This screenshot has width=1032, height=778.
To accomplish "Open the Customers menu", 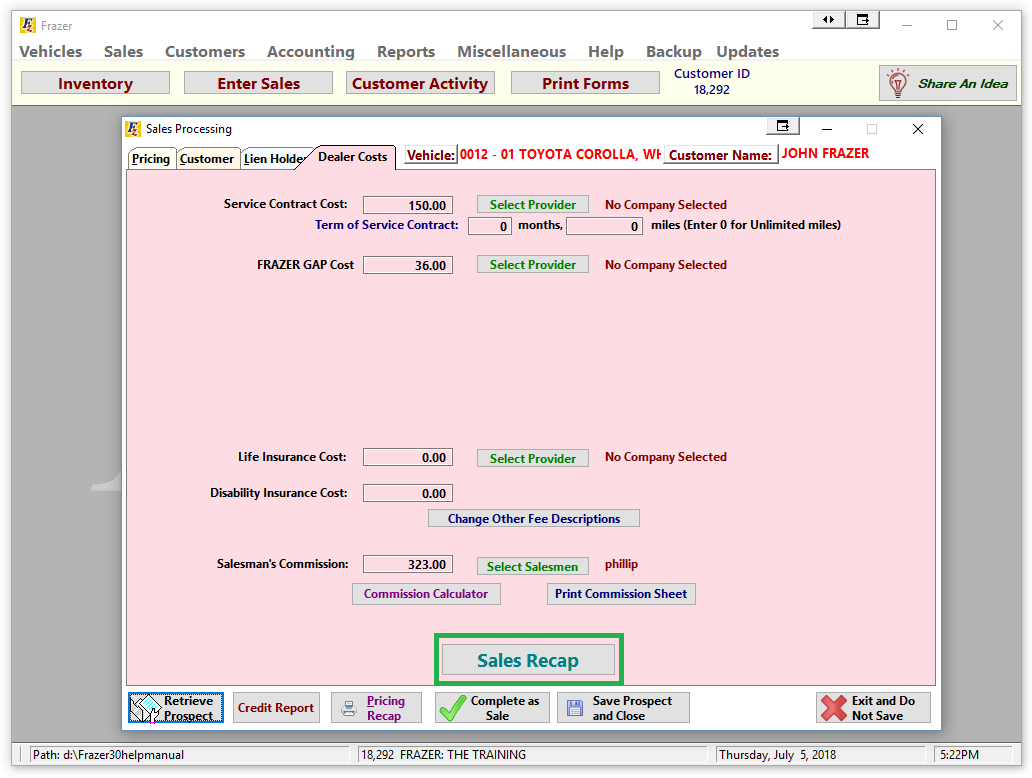I will point(205,51).
